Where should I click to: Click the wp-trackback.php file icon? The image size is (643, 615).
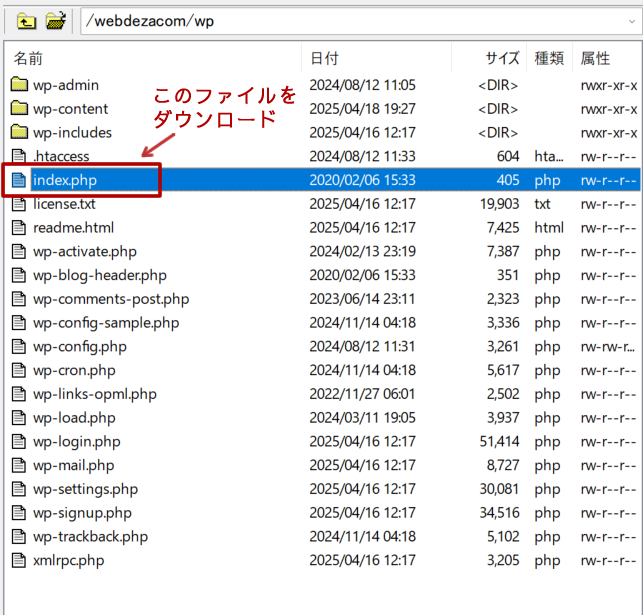click(18, 536)
